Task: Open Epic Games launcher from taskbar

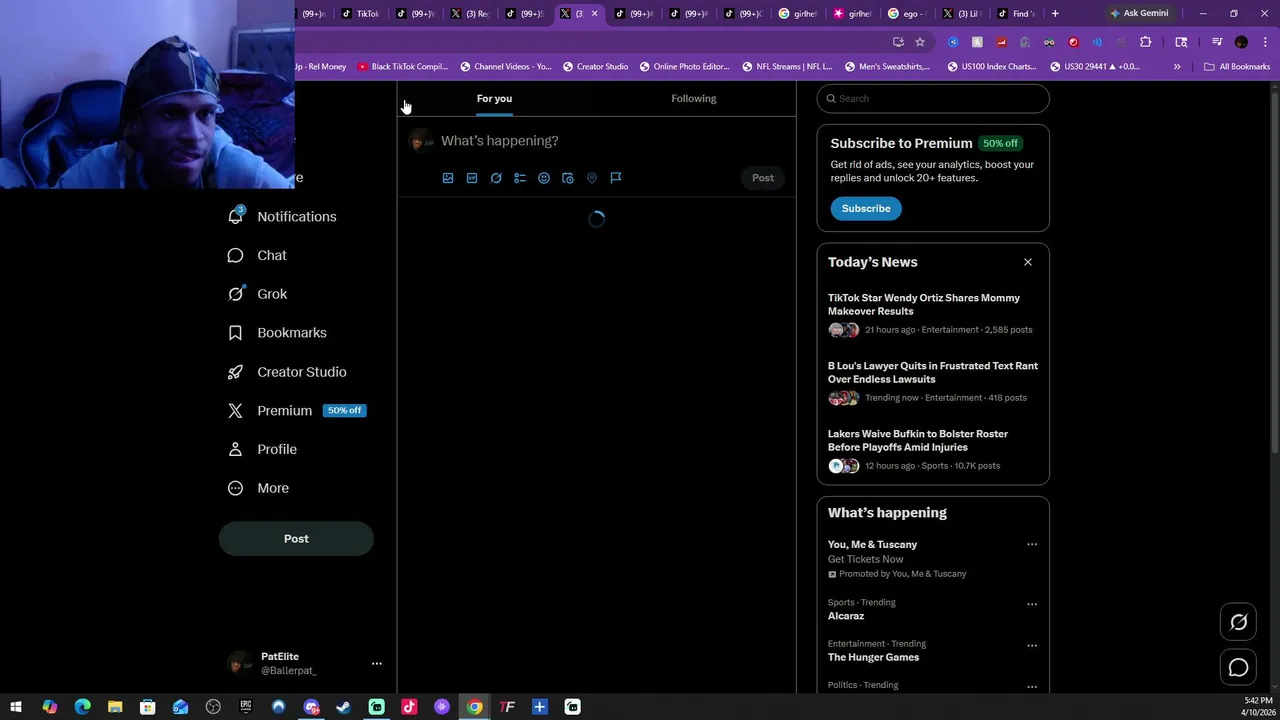Action: pyautogui.click(x=245, y=707)
